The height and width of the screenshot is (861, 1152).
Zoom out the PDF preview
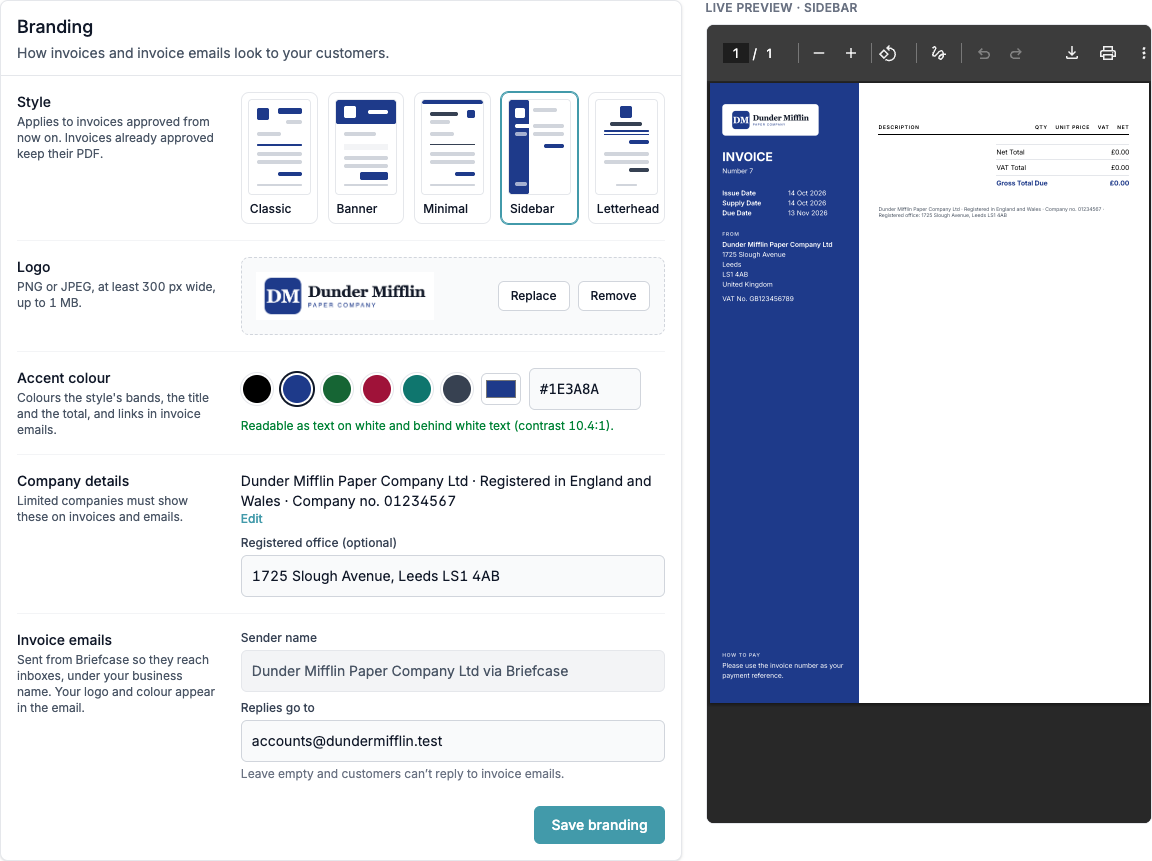[818, 54]
